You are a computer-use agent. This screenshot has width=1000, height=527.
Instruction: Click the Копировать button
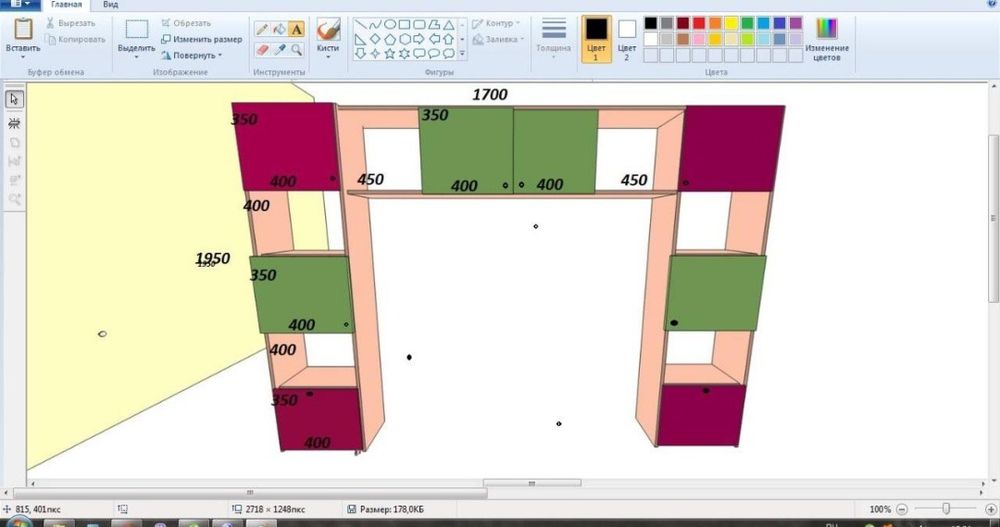75,40
